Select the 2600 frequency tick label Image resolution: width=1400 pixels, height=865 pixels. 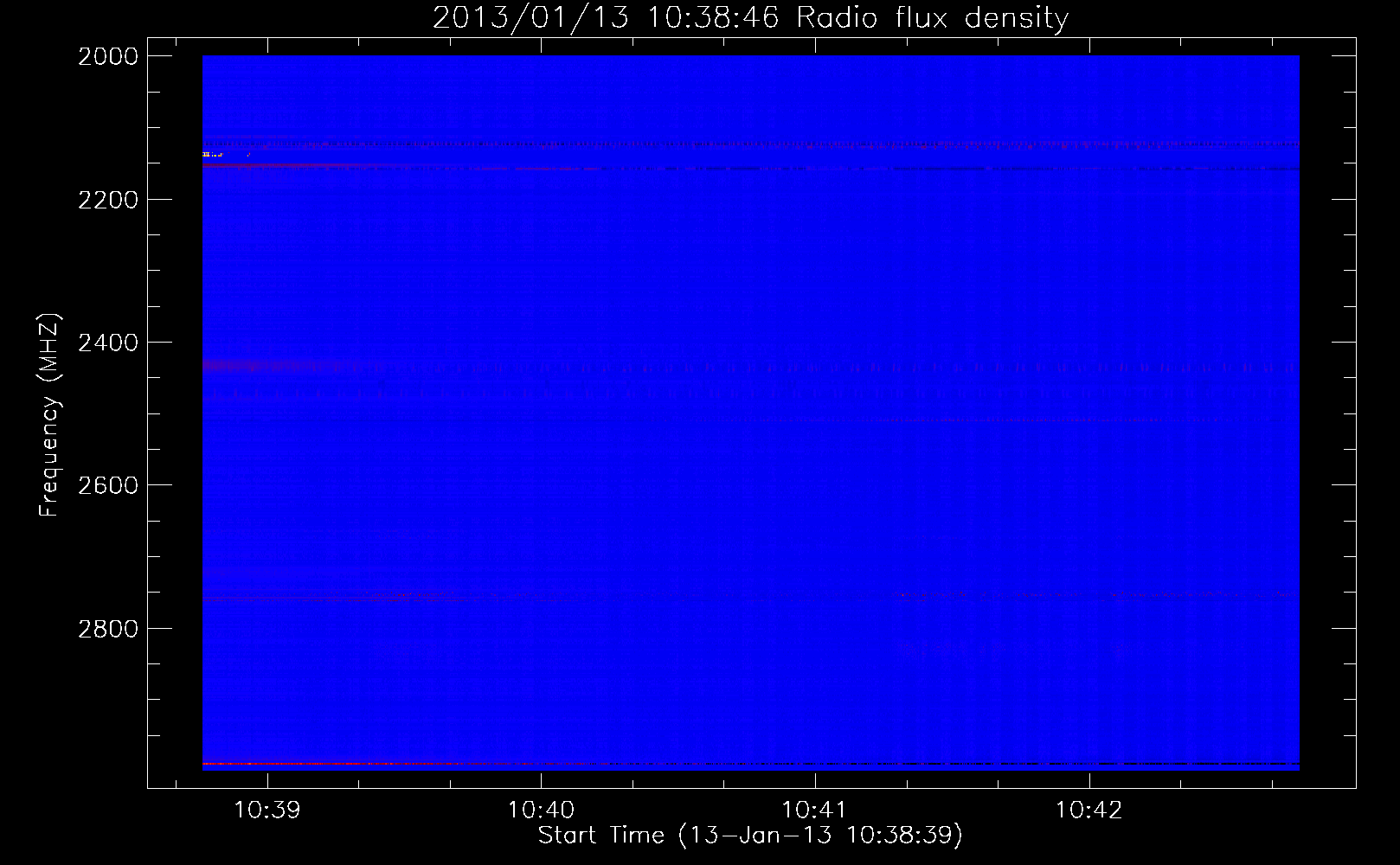tap(108, 485)
